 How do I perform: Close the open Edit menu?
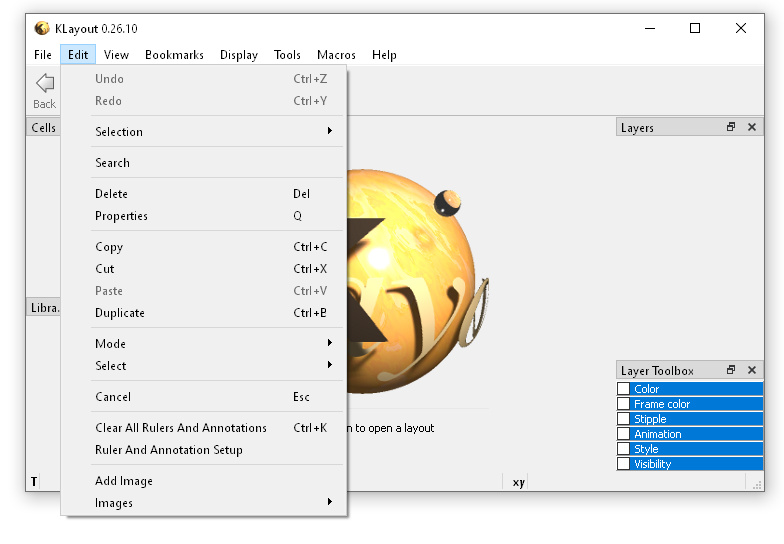point(78,54)
